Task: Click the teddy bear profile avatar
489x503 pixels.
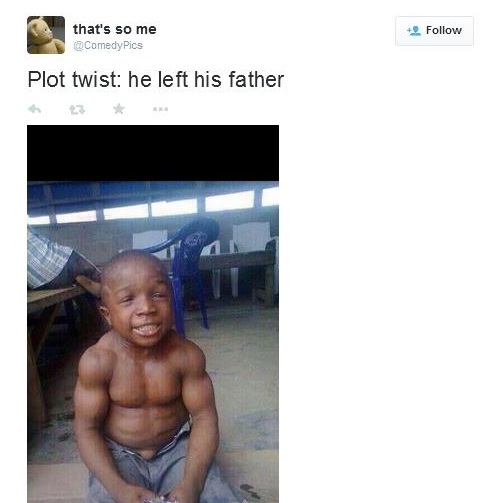Action: (x=46, y=35)
